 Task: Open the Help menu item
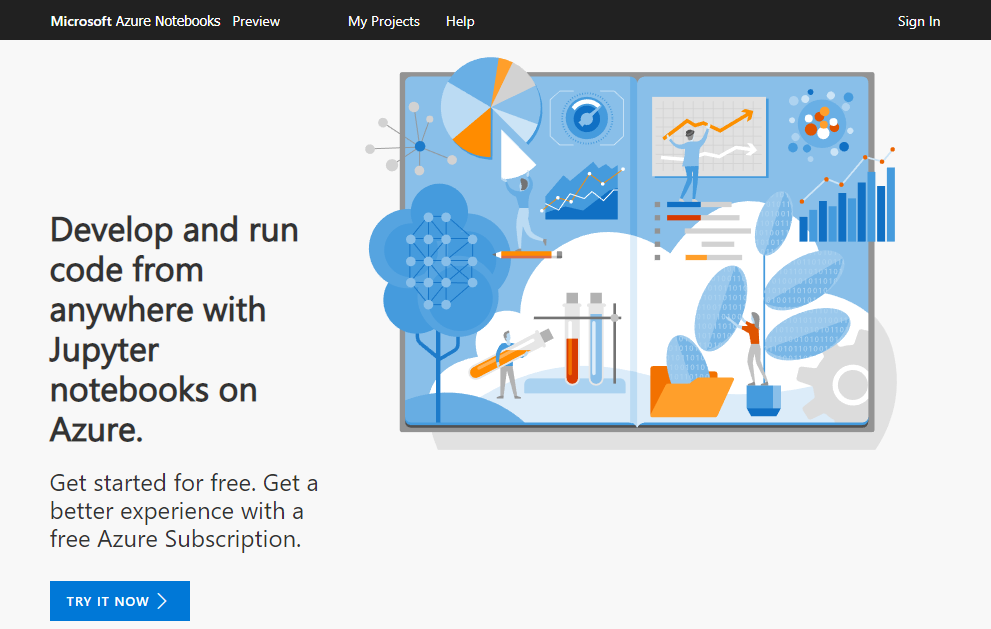(x=460, y=21)
